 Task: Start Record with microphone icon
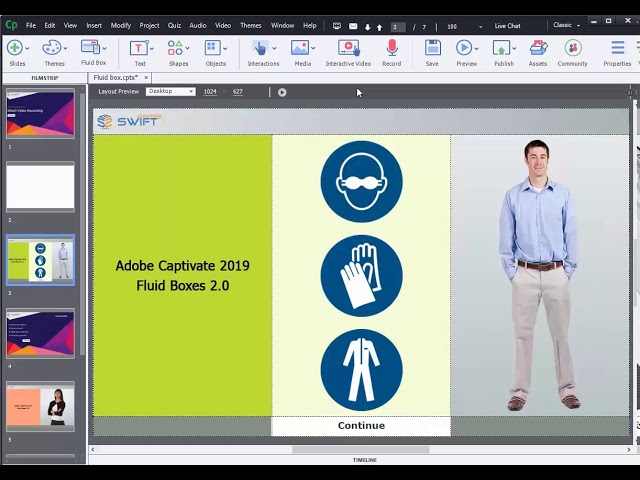pos(391,48)
